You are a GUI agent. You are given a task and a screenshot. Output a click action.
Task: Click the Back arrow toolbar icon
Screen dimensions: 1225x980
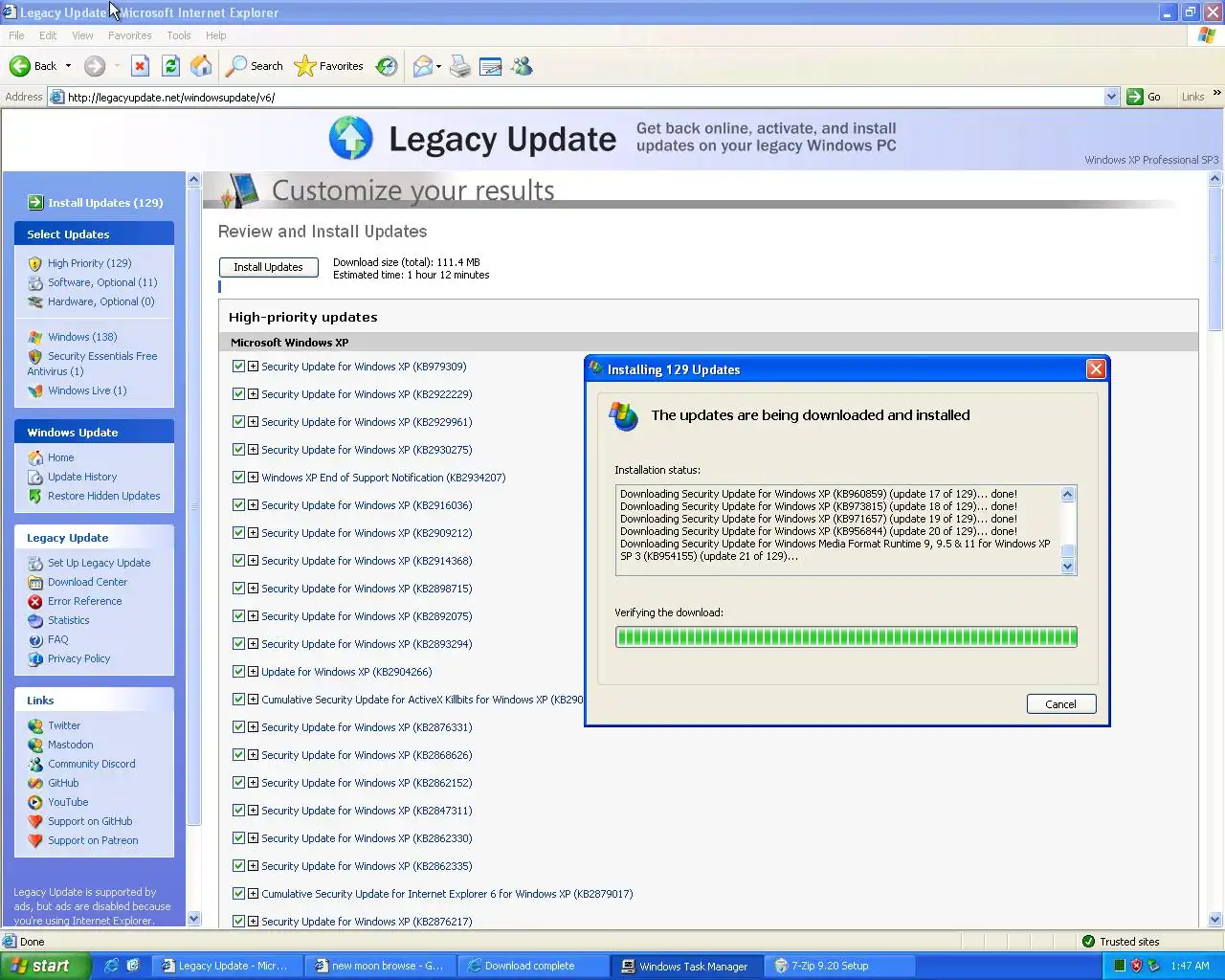[20, 66]
